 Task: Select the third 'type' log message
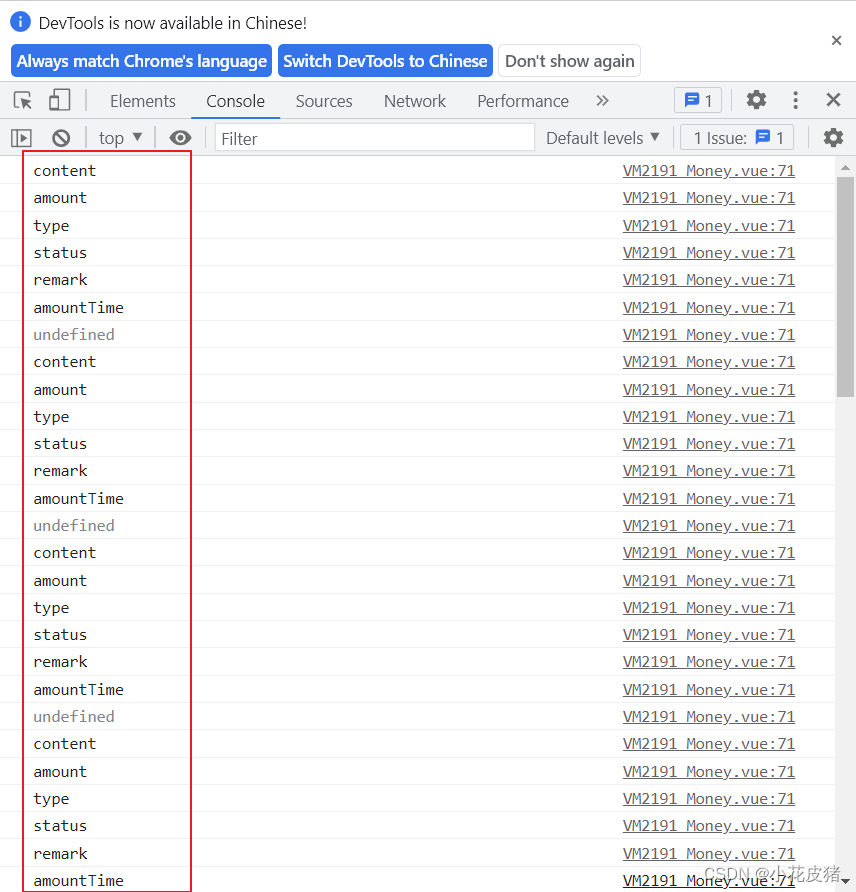tap(51, 608)
